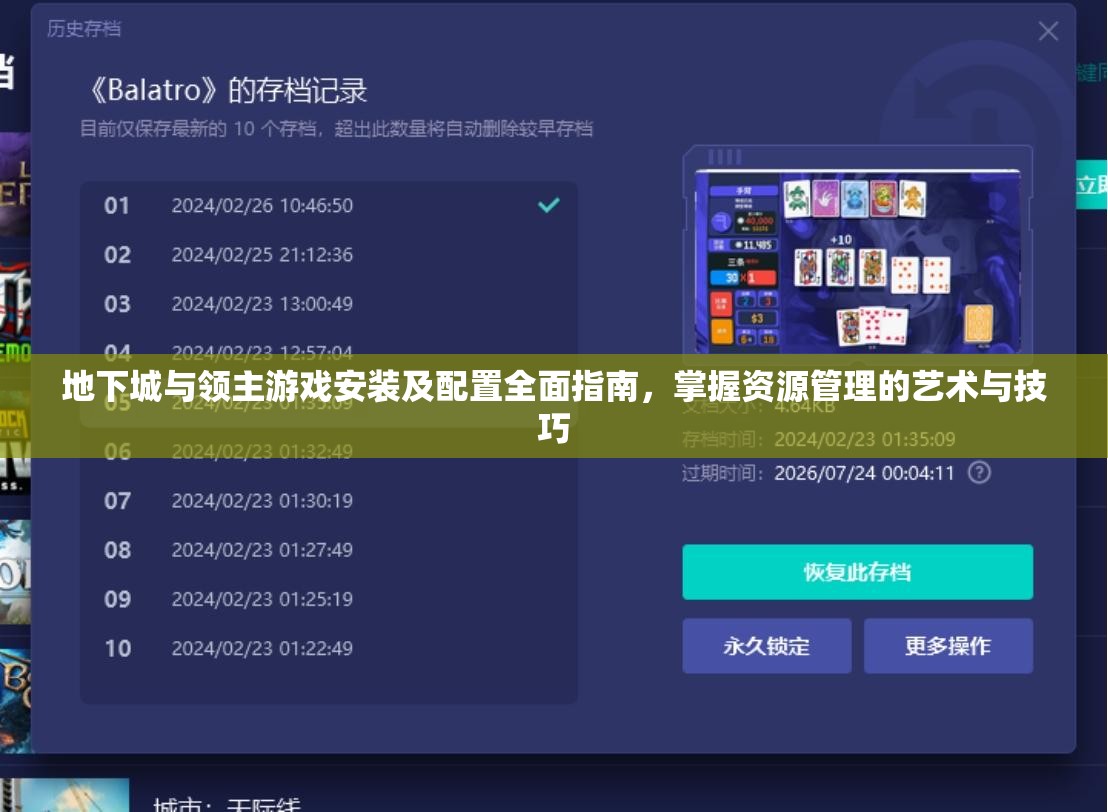Click the checkmark icon on record 01

coord(548,205)
